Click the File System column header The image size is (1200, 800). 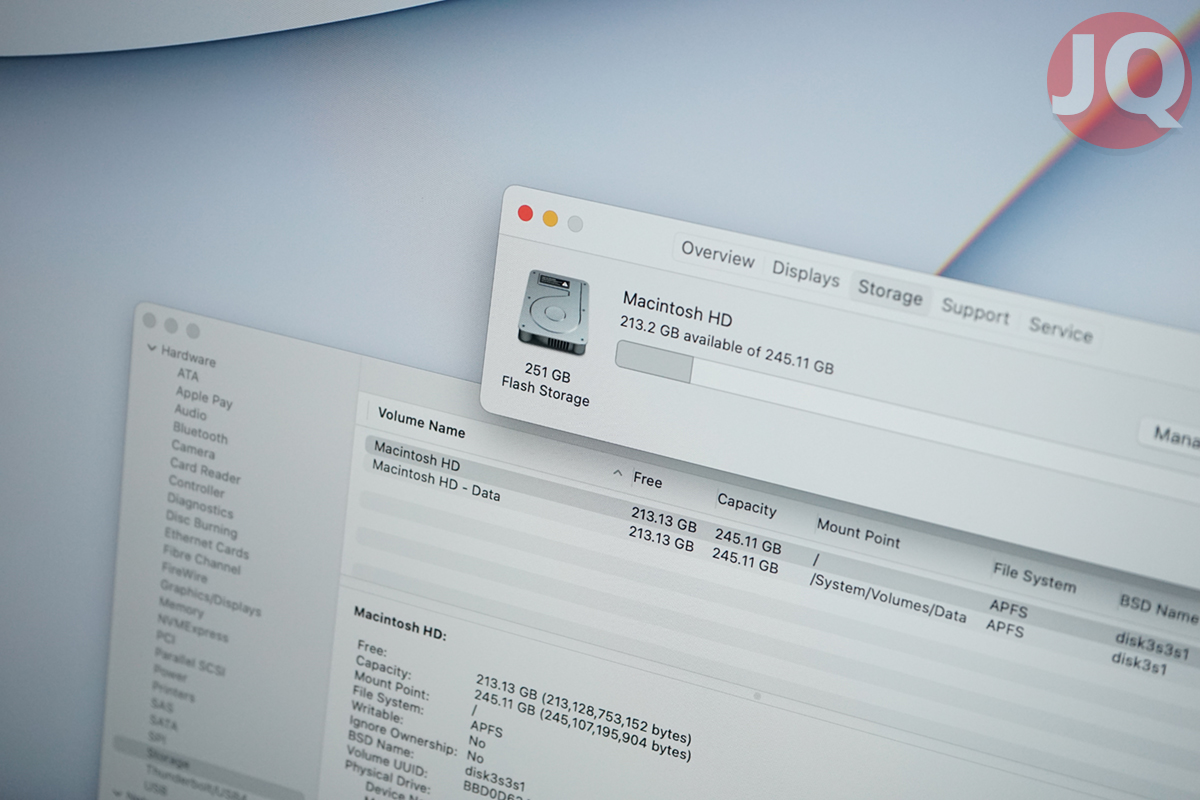click(x=1034, y=577)
